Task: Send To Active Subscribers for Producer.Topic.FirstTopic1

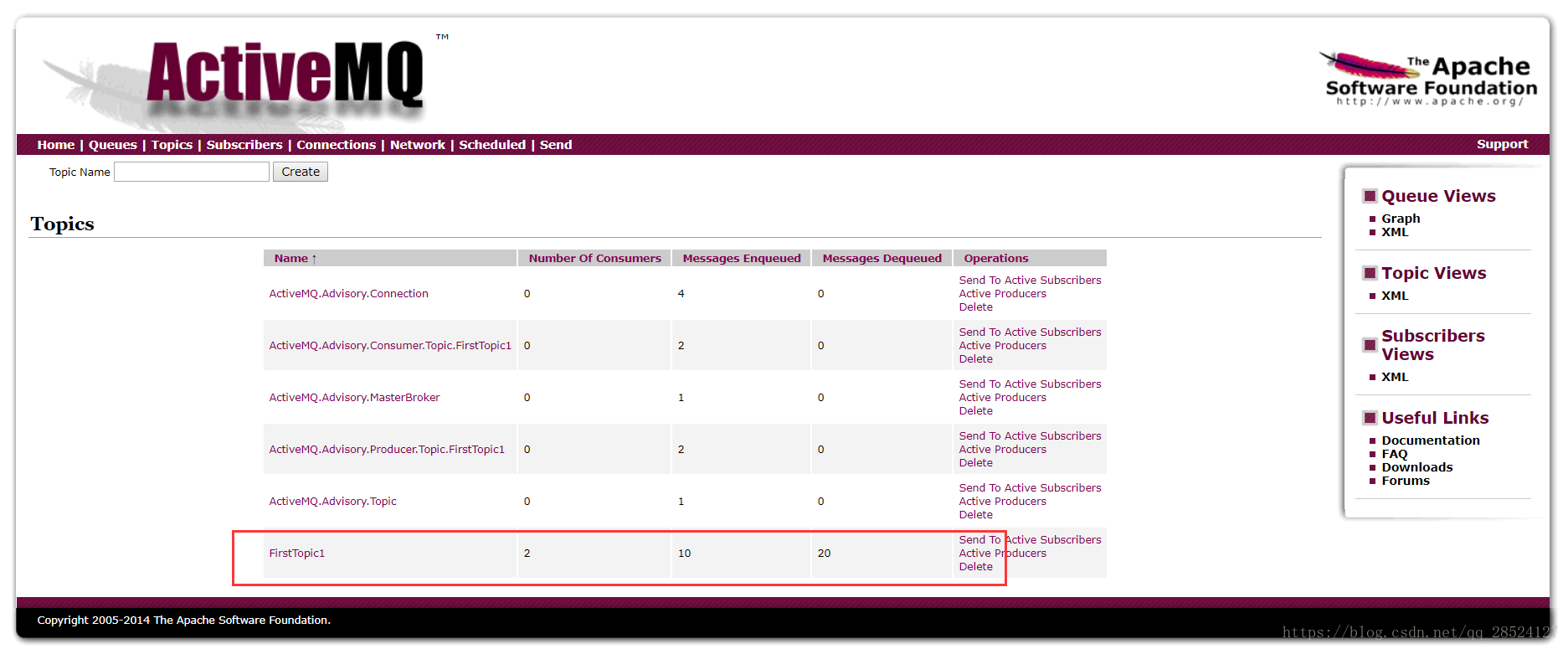Action: (1030, 435)
